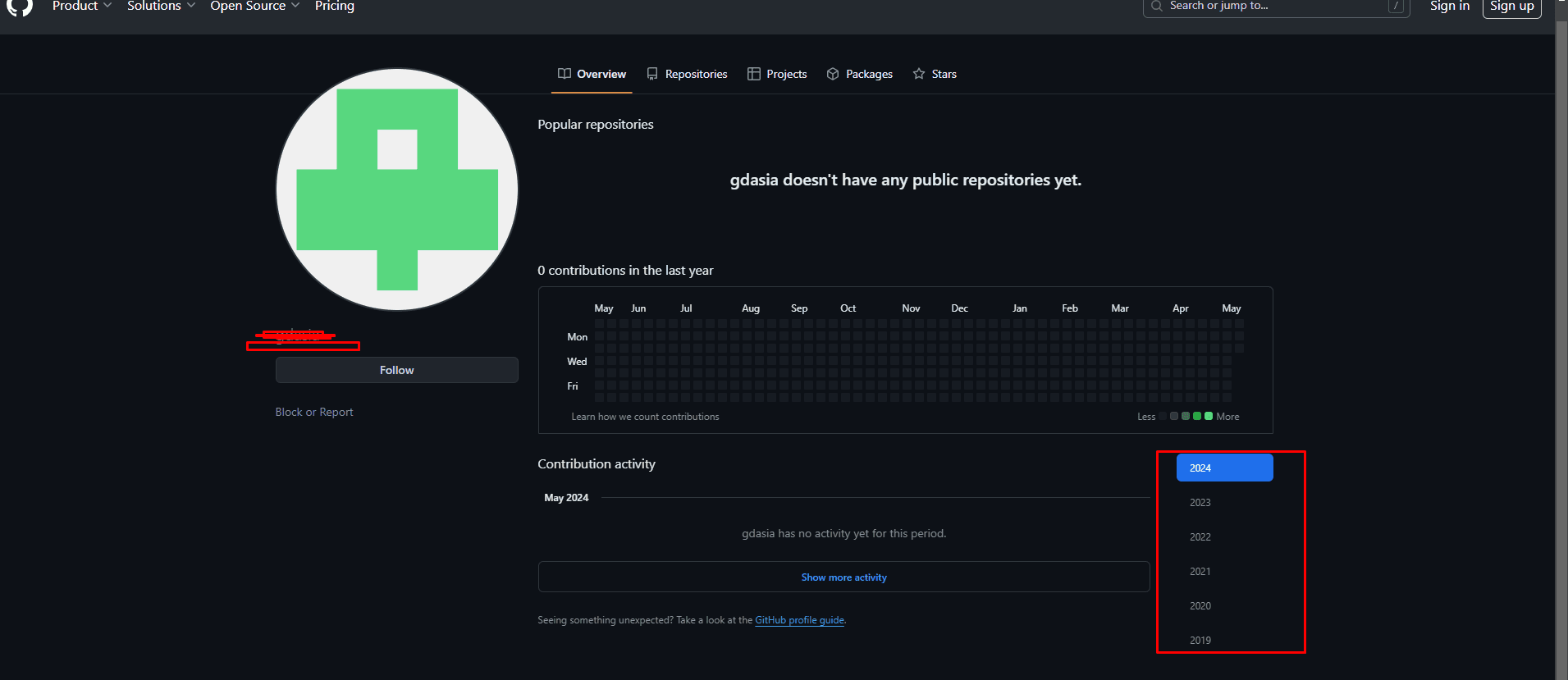View the Stars tab

tap(935, 74)
